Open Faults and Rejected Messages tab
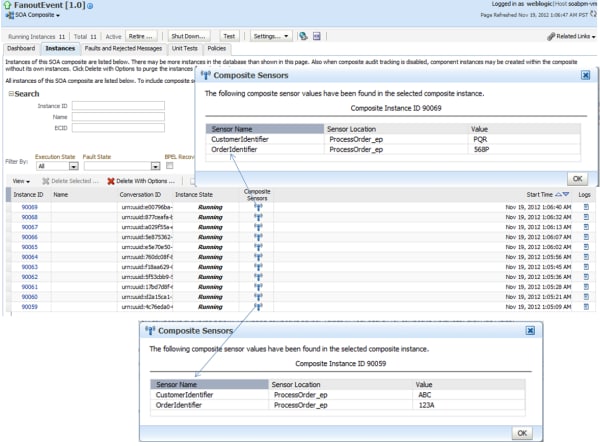This screenshot has width=600, height=446. 123,47
